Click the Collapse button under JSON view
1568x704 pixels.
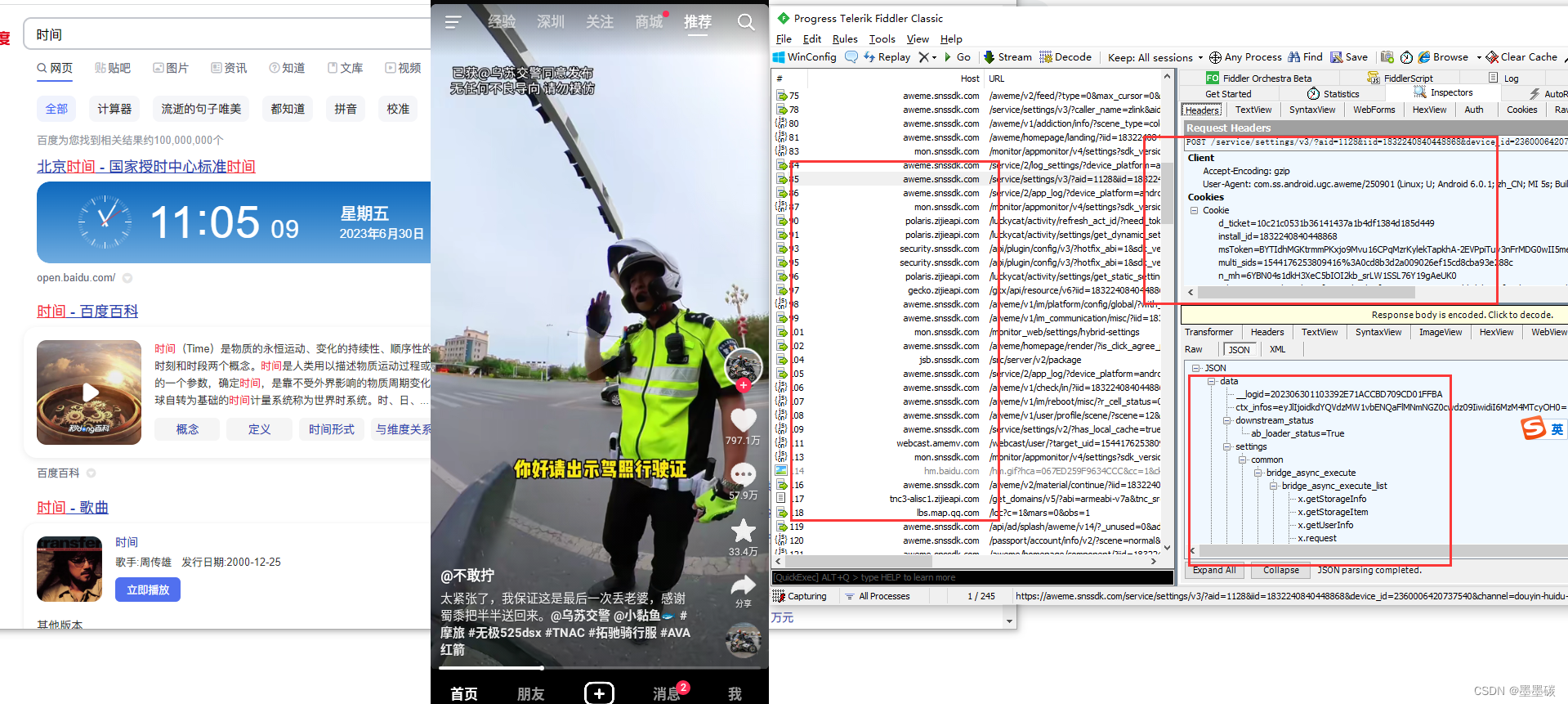1280,570
